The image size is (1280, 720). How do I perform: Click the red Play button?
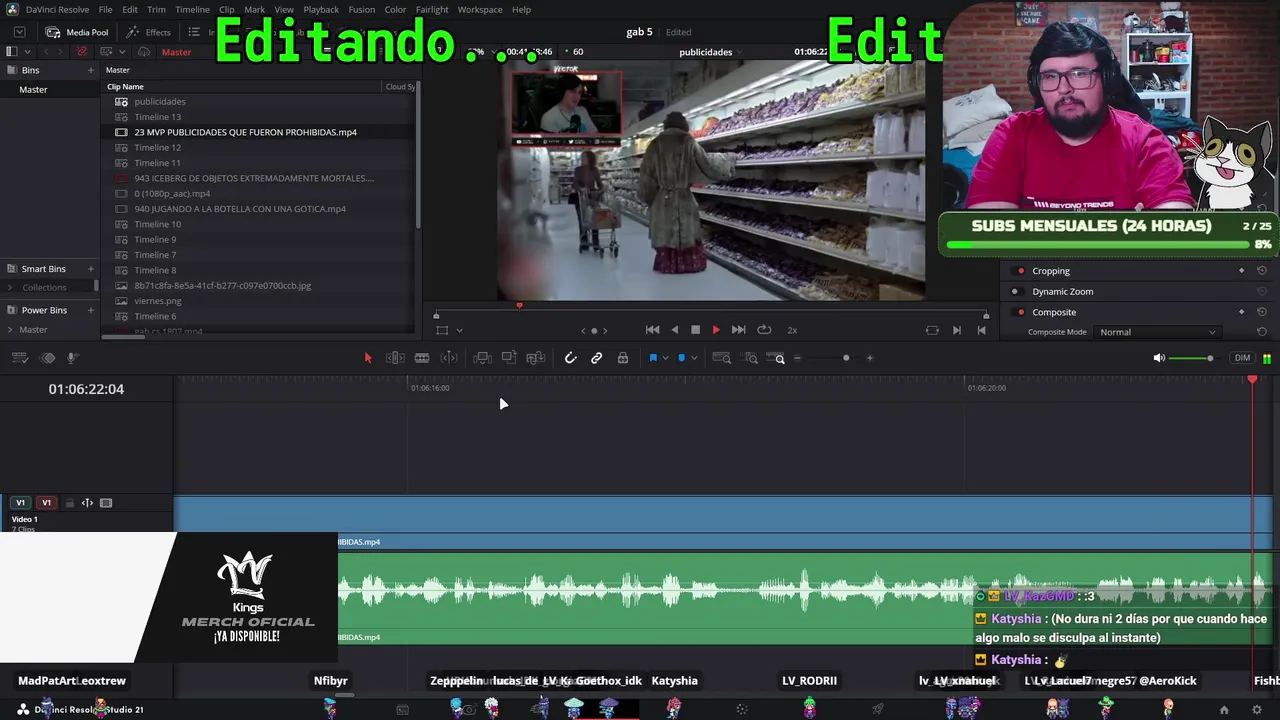click(x=716, y=330)
